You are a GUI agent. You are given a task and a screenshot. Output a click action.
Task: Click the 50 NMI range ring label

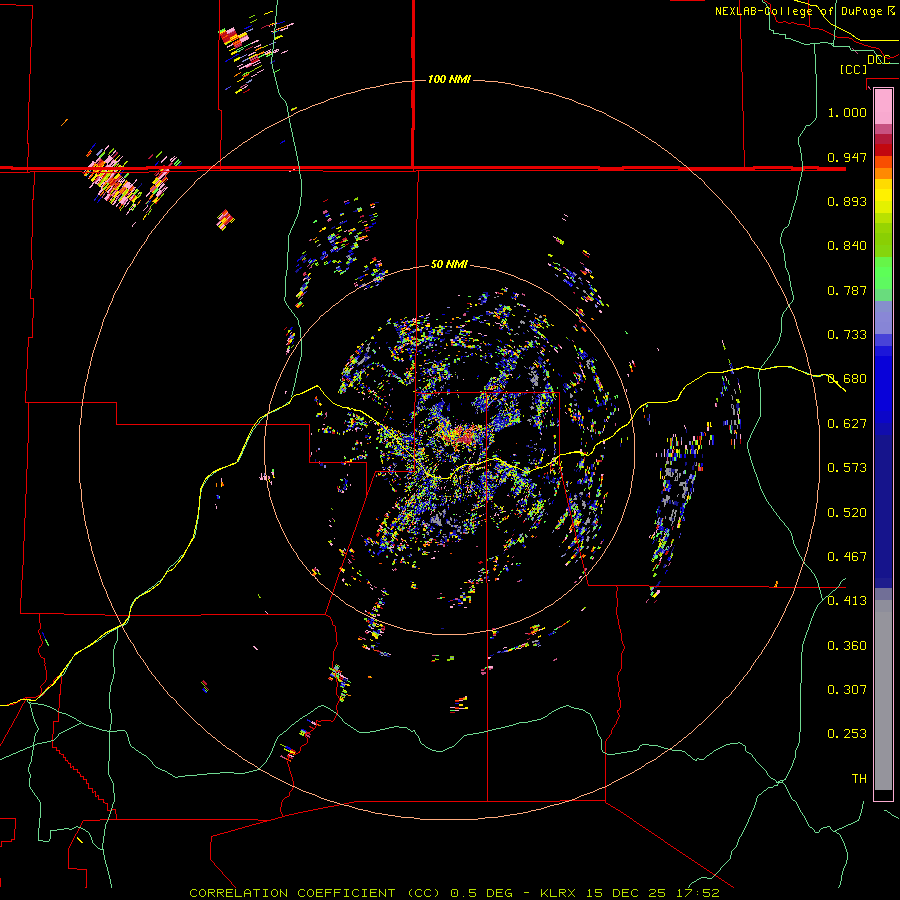[x=449, y=265]
